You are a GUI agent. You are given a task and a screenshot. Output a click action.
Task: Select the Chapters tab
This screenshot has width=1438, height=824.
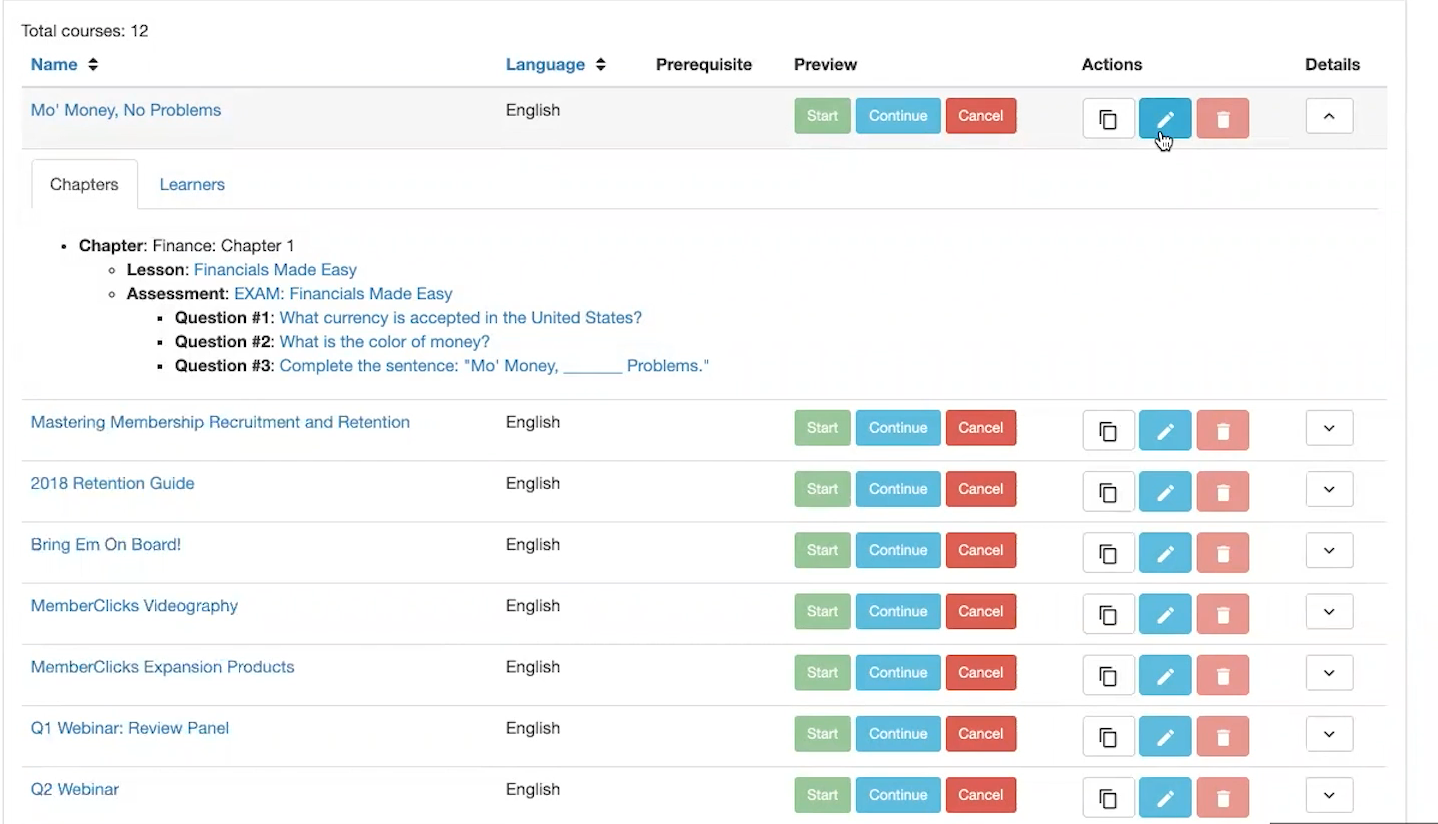point(84,185)
